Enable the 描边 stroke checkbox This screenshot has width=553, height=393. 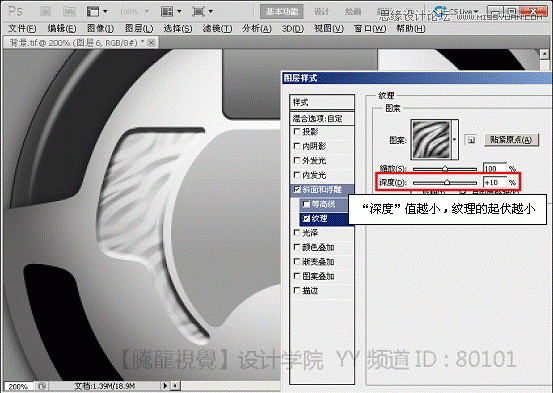(x=297, y=290)
